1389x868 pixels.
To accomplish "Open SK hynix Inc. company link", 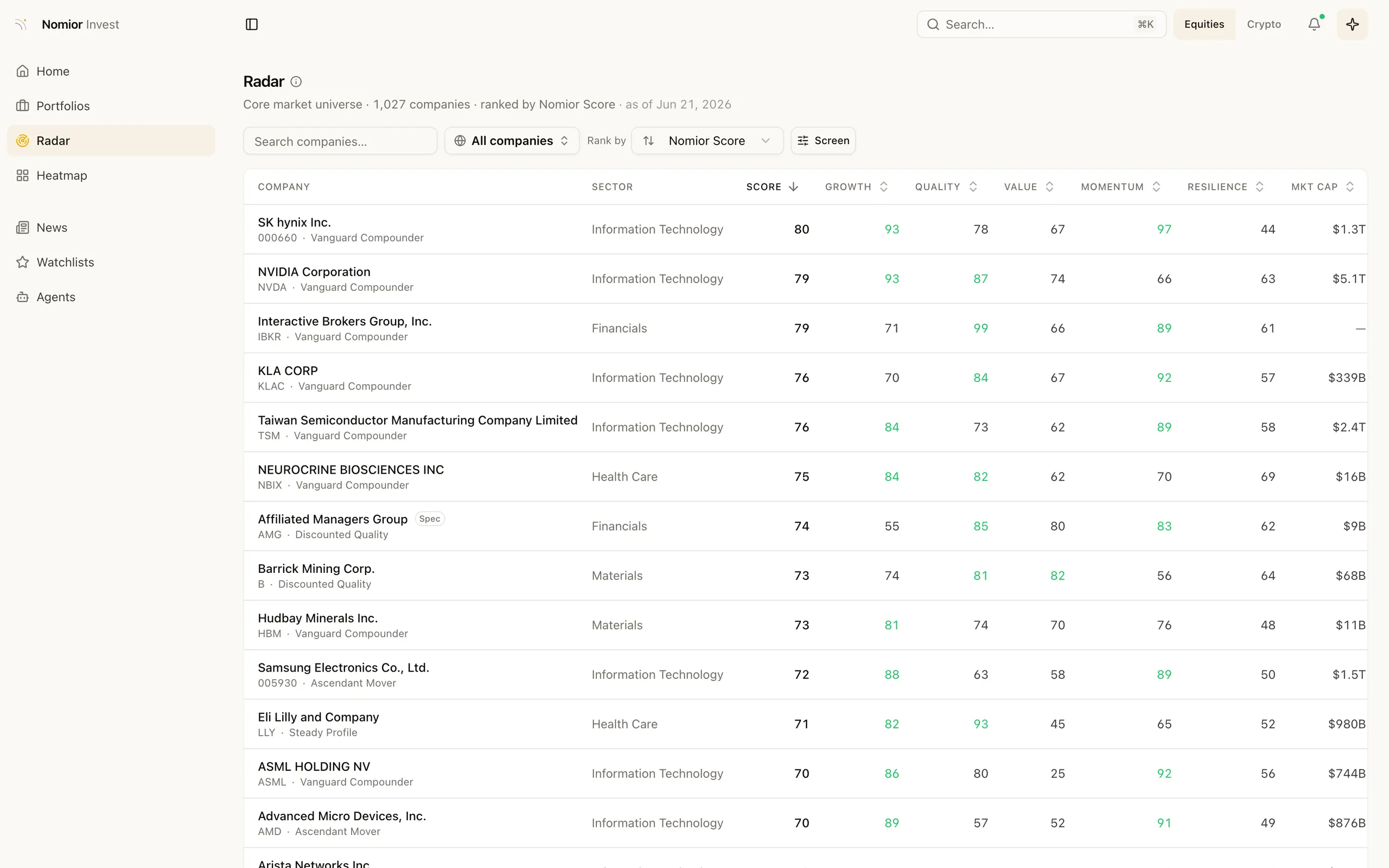I will pos(295,222).
